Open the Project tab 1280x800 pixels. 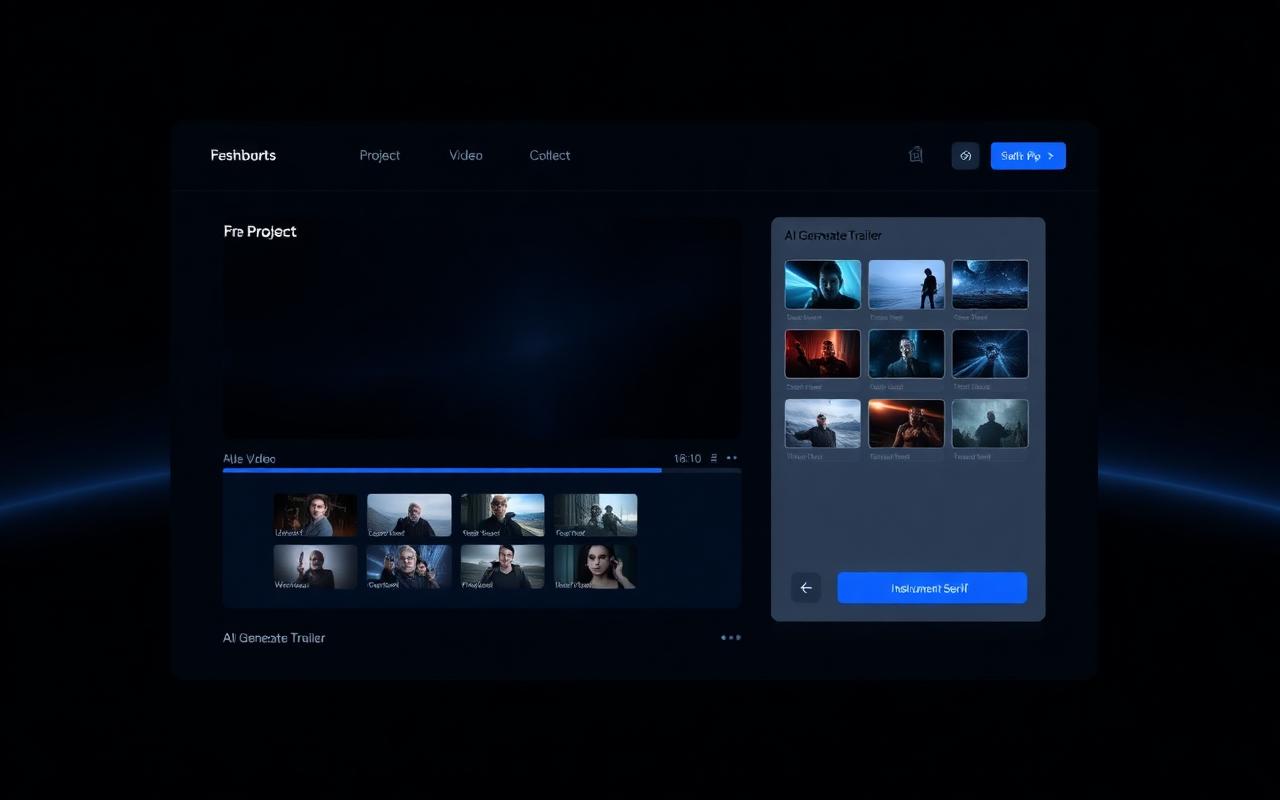pos(380,155)
